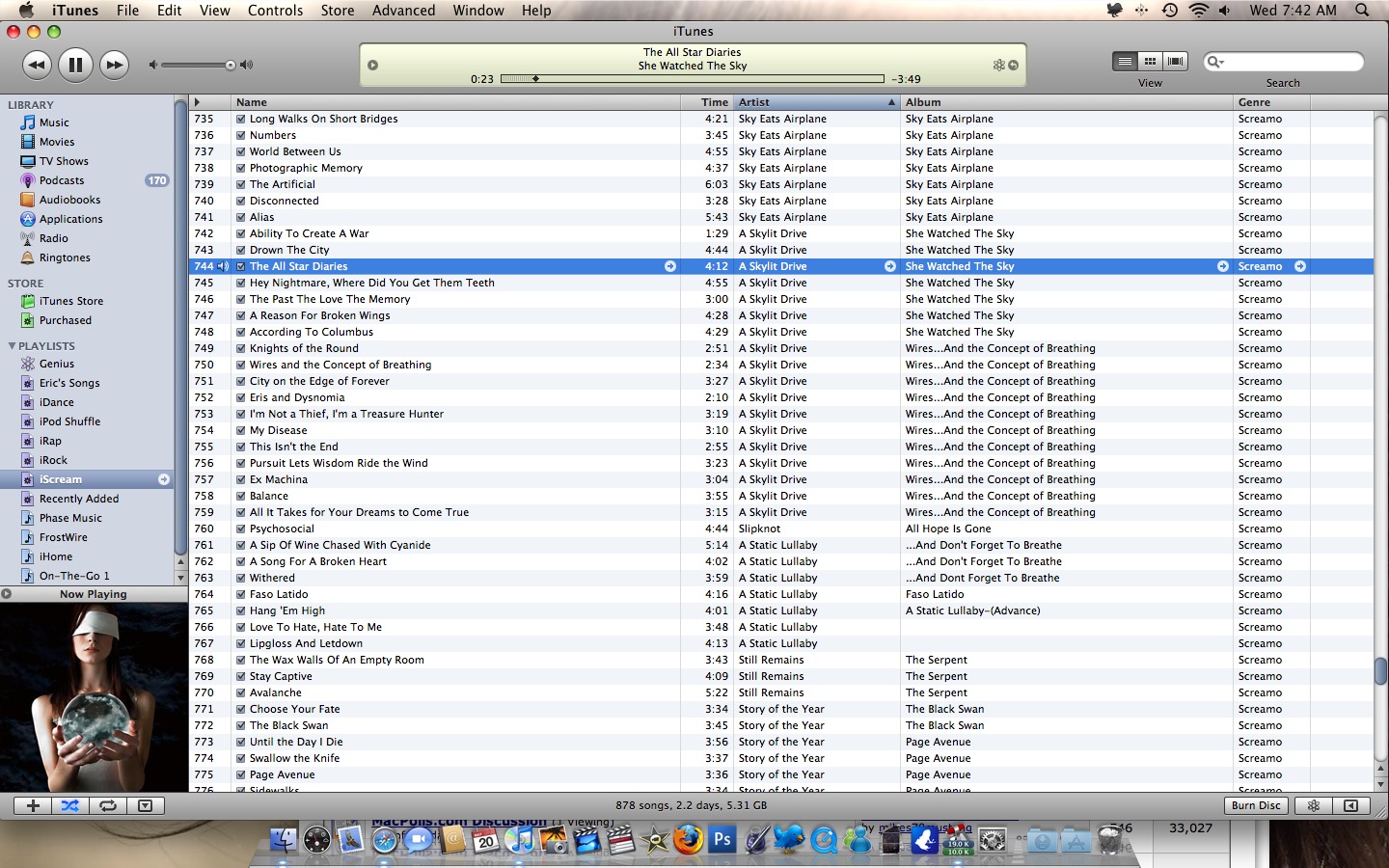Open the Edit menu
Viewport: 1389px width, 868px height.
click(x=170, y=10)
